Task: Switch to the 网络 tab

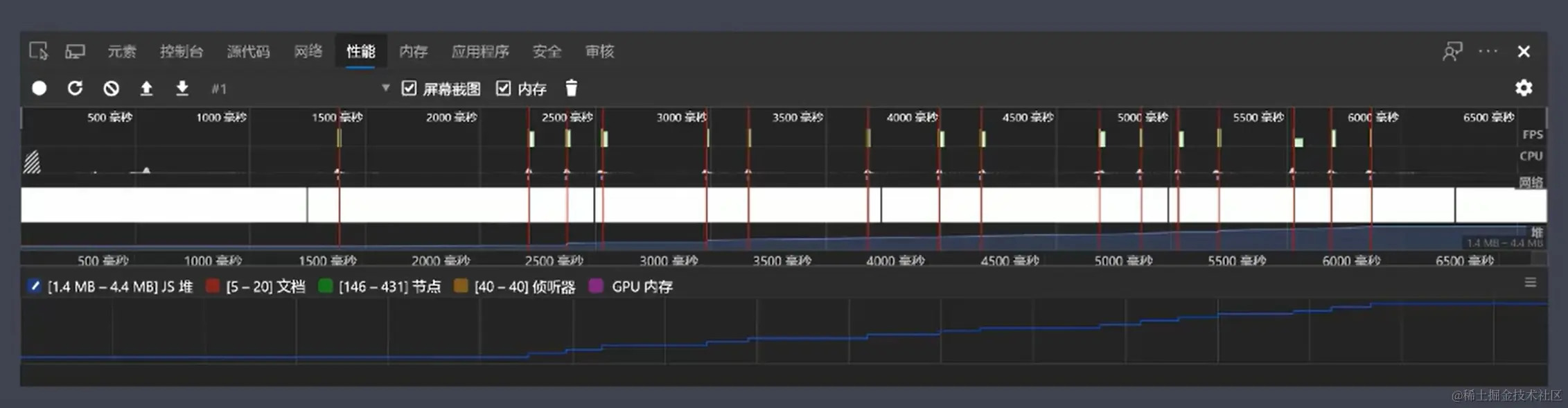Action: pos(308,51)
